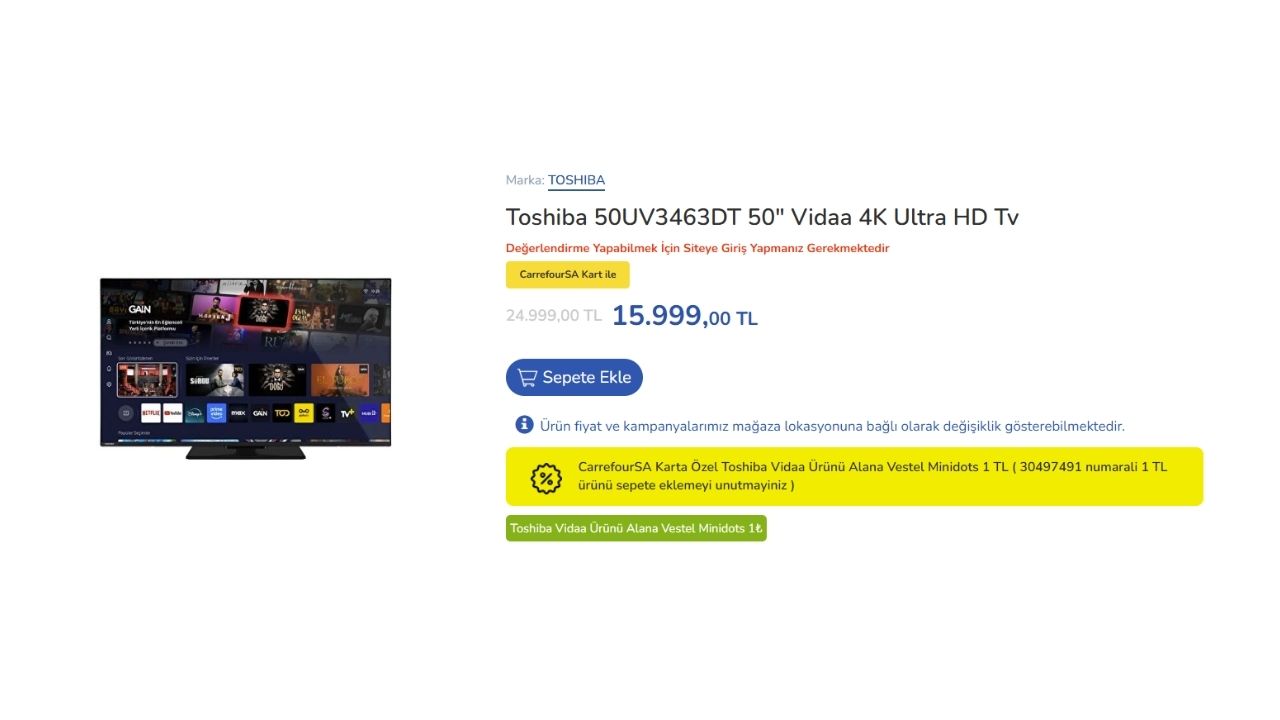Click the store location price notice text
Viewport: 1280px width, 720px height.
832,426
